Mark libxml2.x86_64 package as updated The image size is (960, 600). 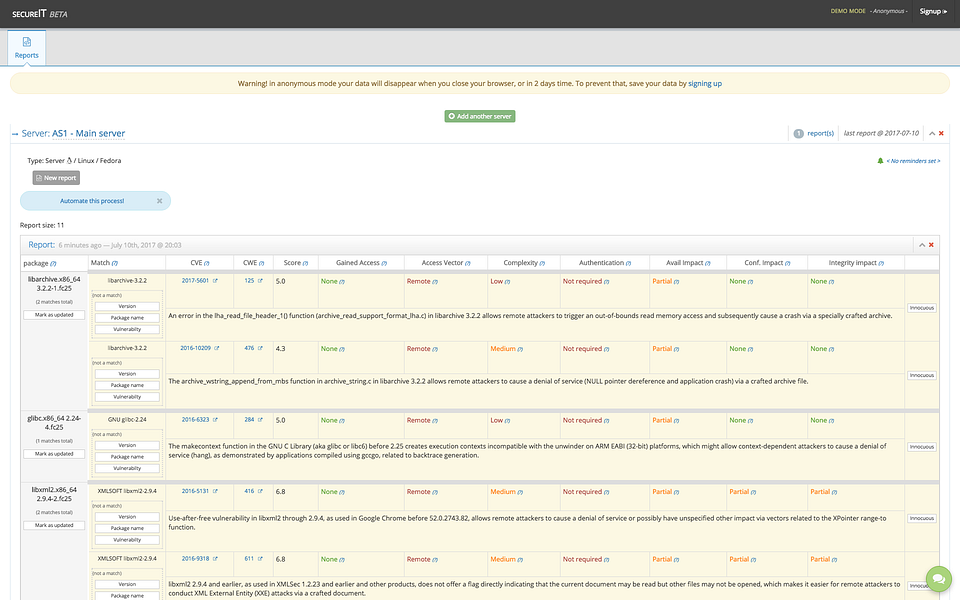[x=54, y=525]
